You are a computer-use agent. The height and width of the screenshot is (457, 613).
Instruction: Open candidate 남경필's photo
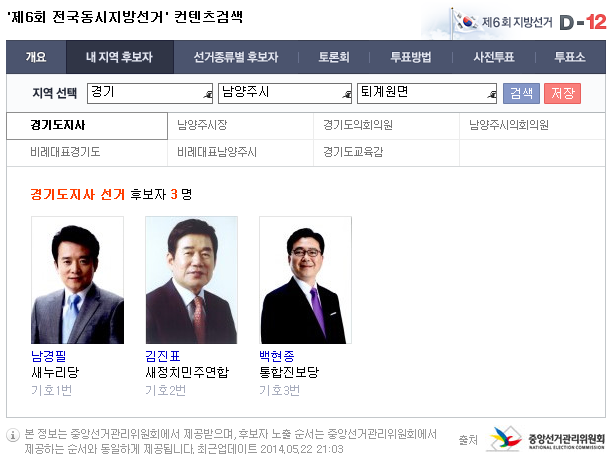tap(77, 280)
